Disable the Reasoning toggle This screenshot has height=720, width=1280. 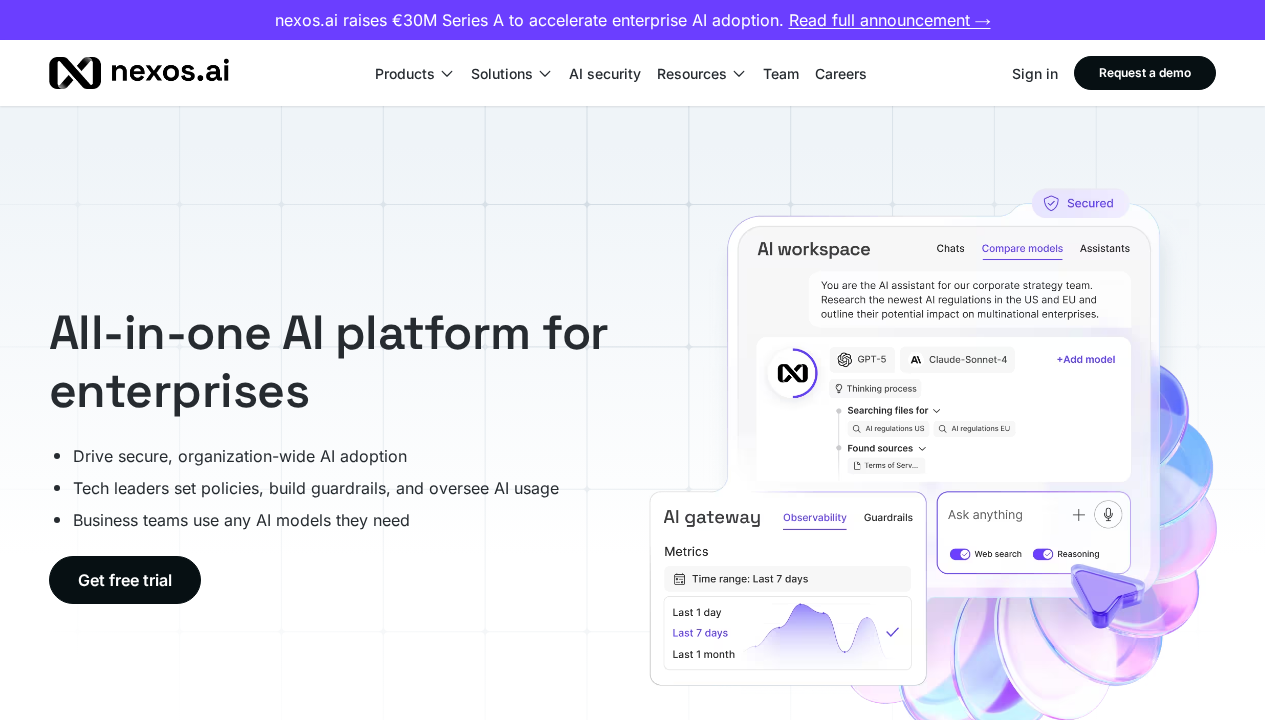pos(1043,554)
